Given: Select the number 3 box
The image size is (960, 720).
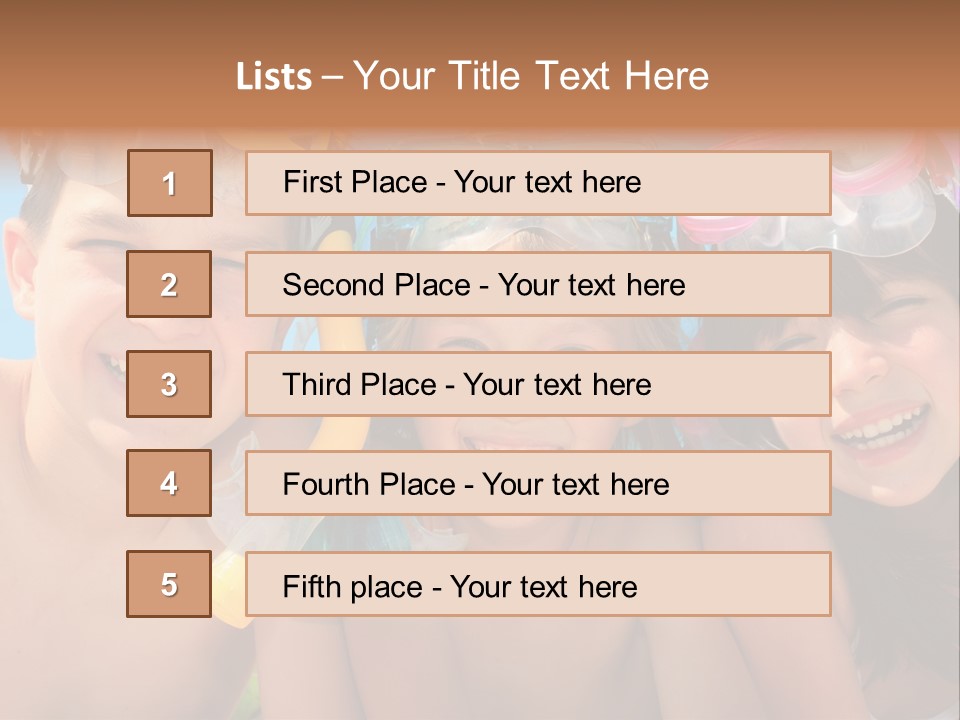Looking at the screenshot, I should coord(169,384).
